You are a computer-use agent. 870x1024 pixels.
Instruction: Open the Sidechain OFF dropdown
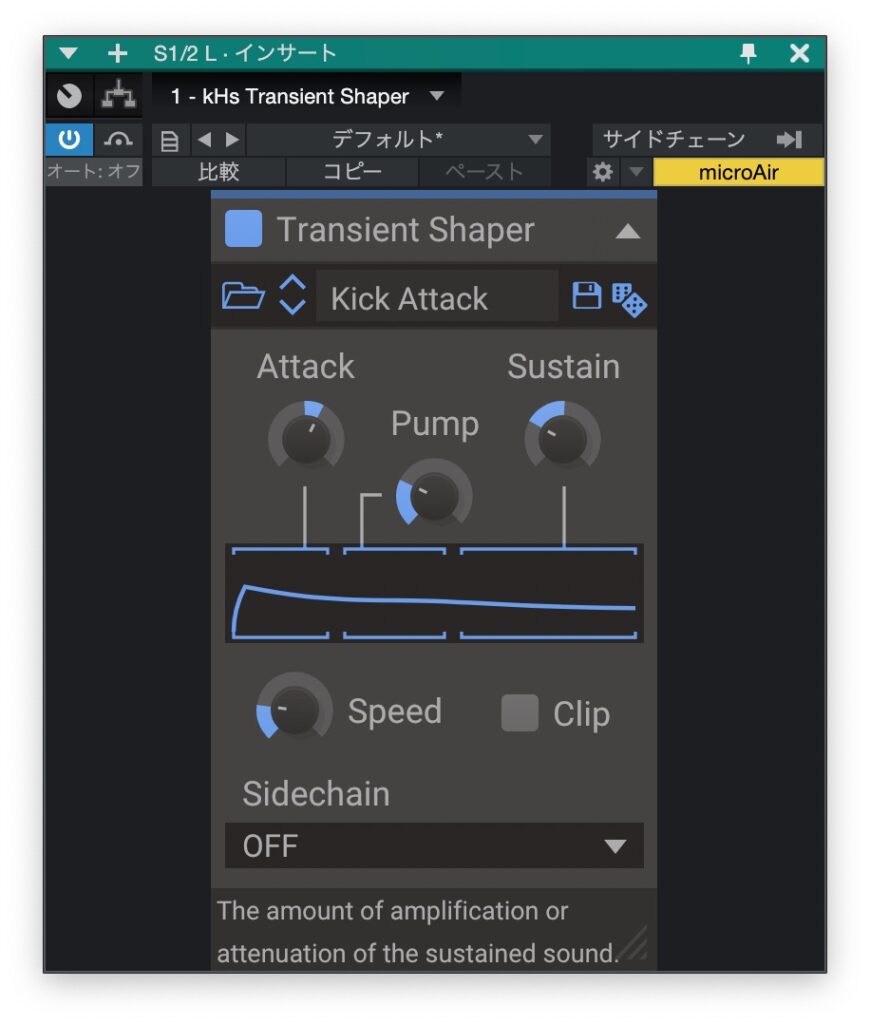click(434, 846)
